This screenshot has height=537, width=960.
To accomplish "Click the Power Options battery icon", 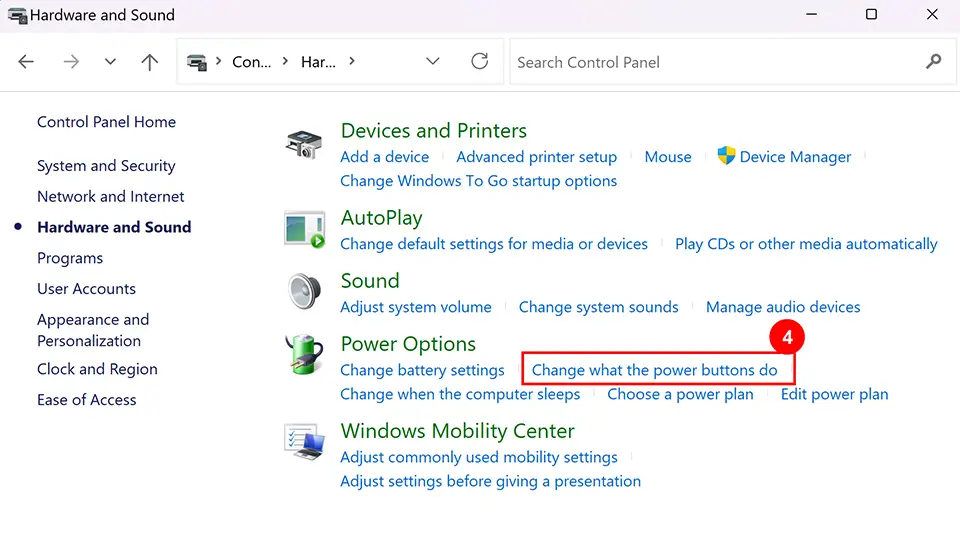I will coord(304,354).
